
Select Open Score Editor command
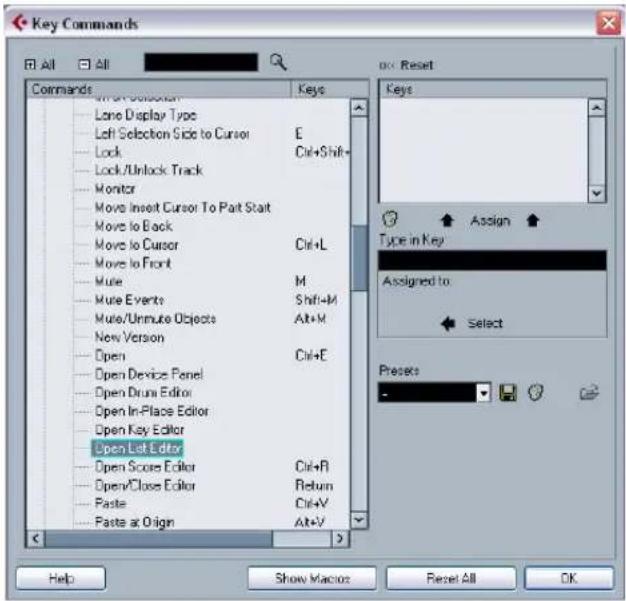(x=145, y=466)
